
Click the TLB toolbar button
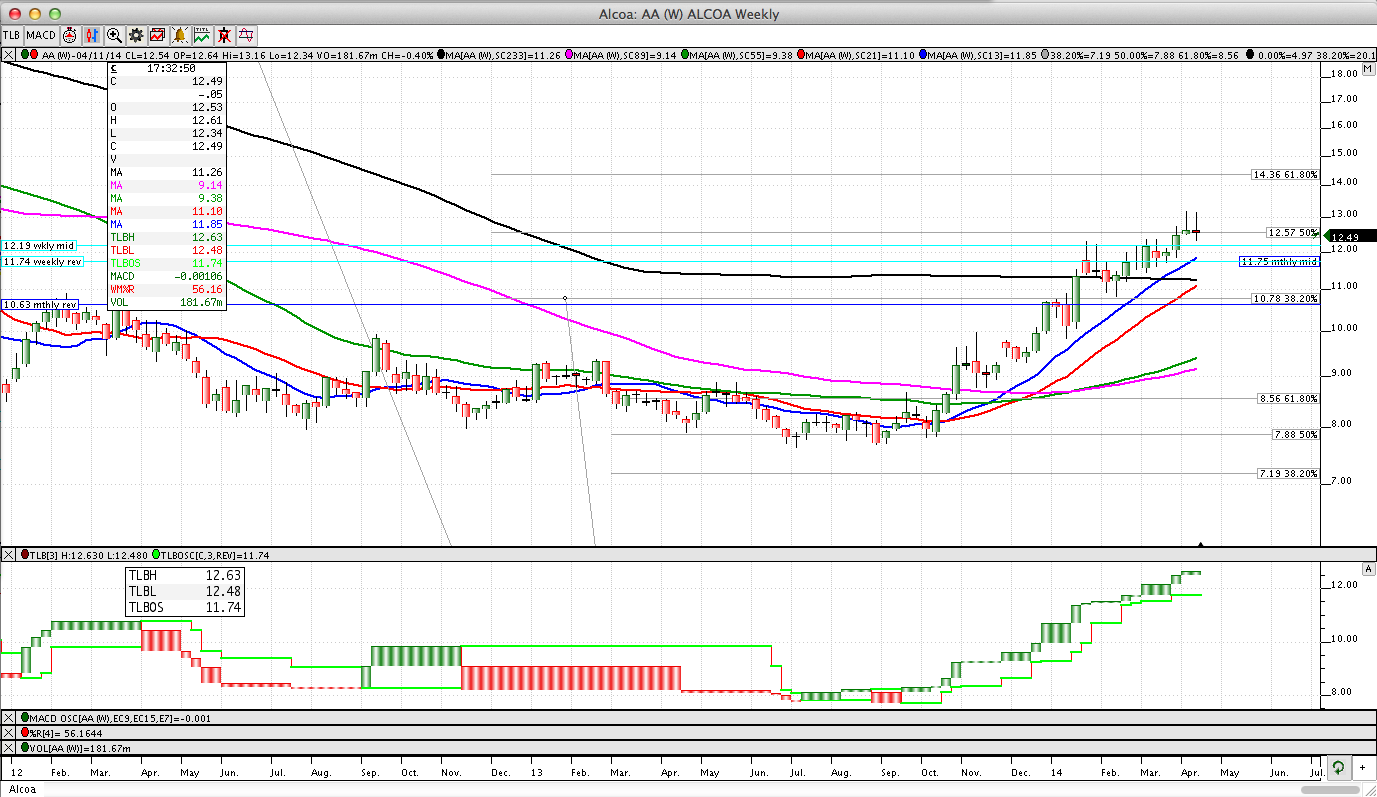point(12,35)
